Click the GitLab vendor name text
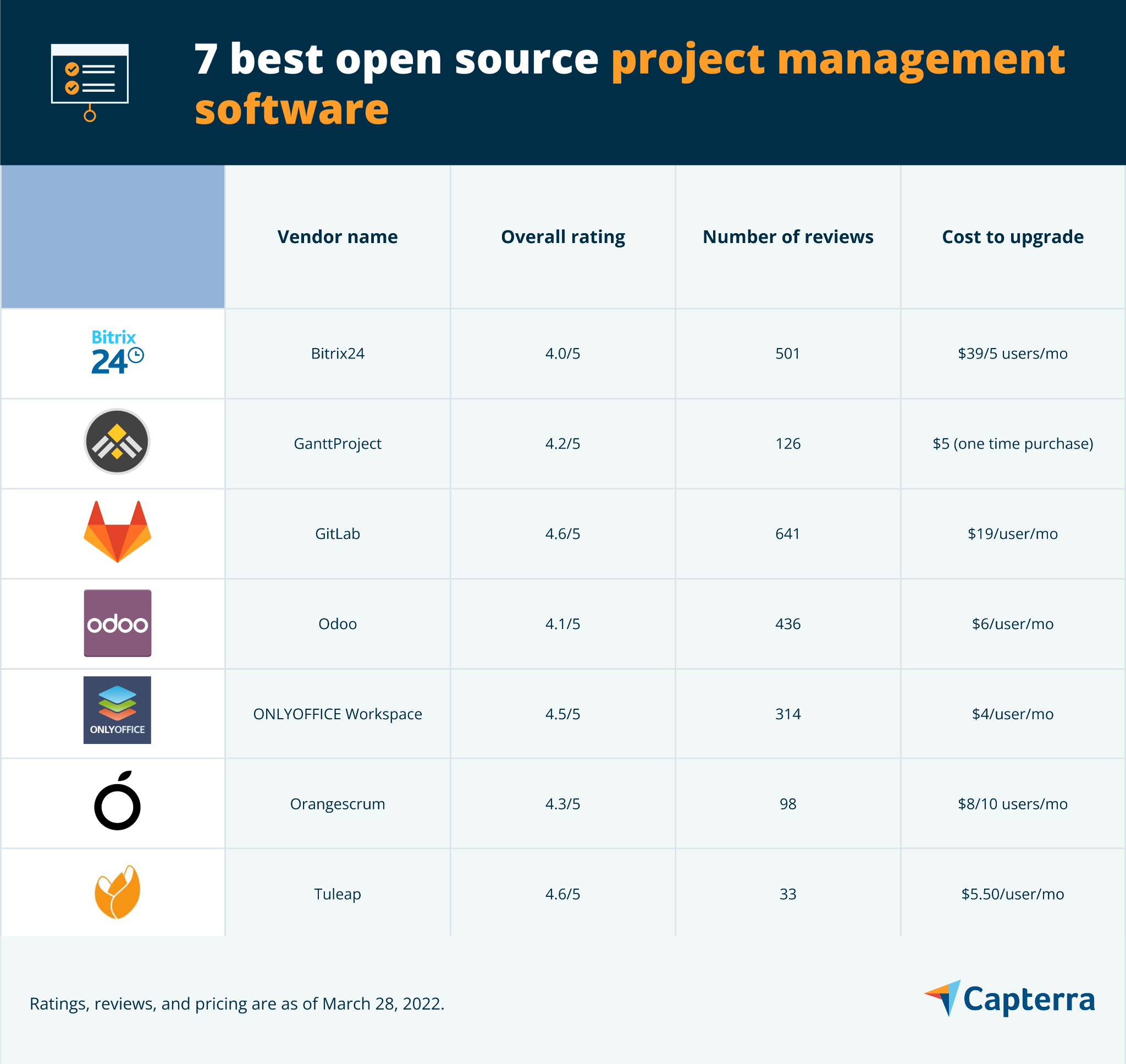Viewport: 1126px width, 1064px height. coord(338,534)
